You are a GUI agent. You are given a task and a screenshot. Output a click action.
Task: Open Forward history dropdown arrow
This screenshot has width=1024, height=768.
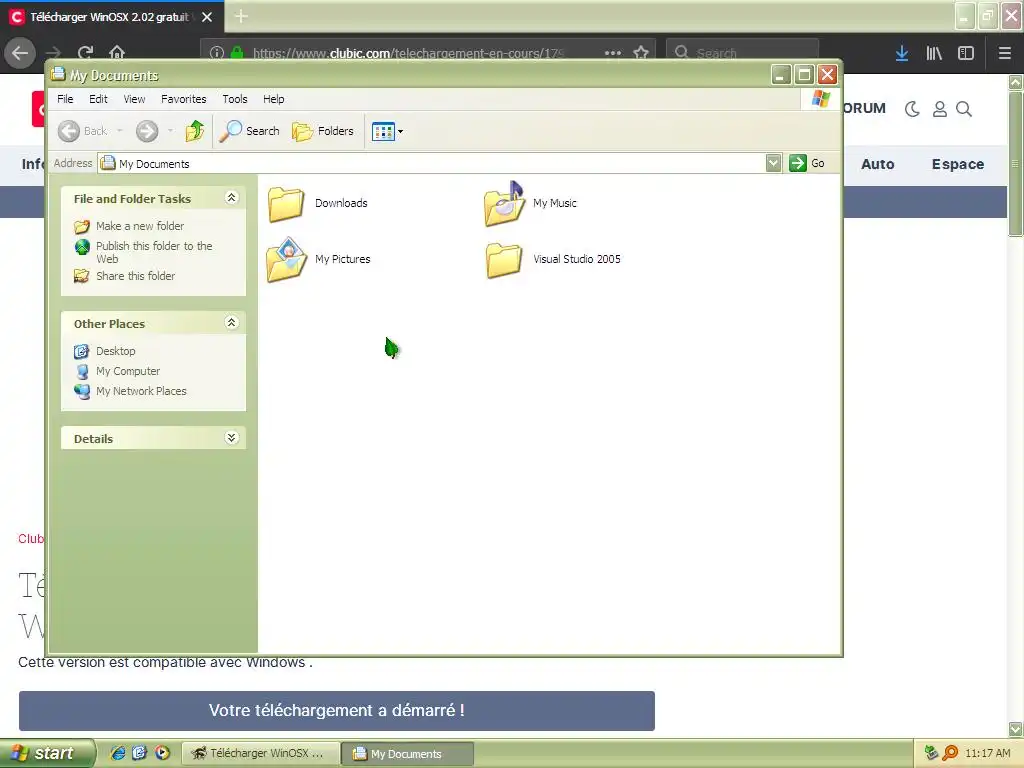[170, 131]
